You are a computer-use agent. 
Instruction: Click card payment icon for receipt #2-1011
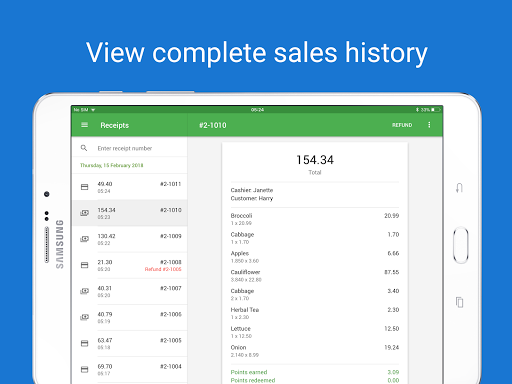point(85,187)
